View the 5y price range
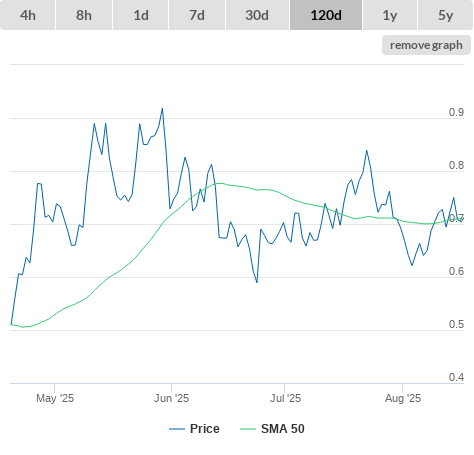 (445, 15)
